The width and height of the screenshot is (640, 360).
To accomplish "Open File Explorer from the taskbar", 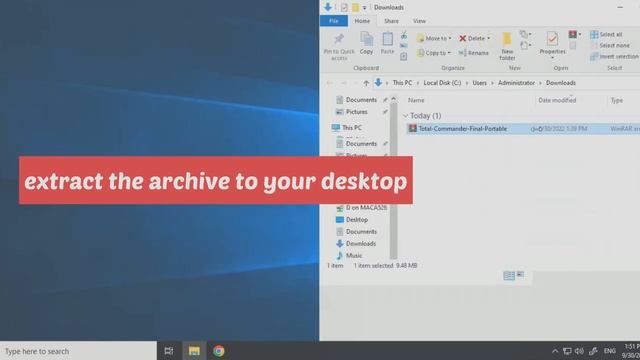I will pos(194,351).
